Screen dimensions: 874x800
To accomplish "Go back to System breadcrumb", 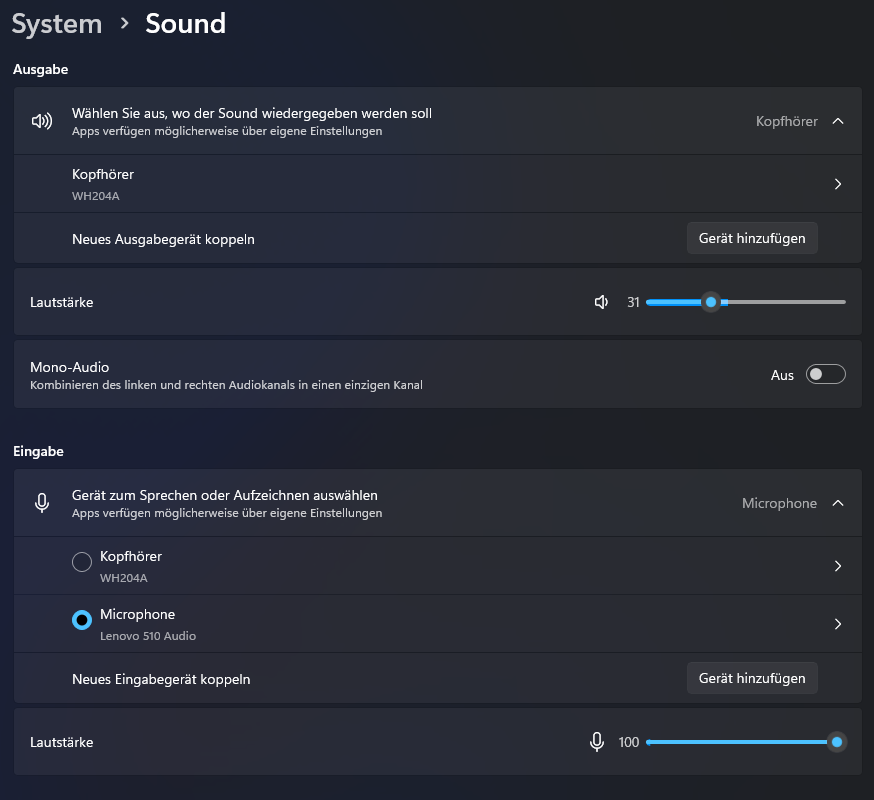I will (x=57, y=23).
